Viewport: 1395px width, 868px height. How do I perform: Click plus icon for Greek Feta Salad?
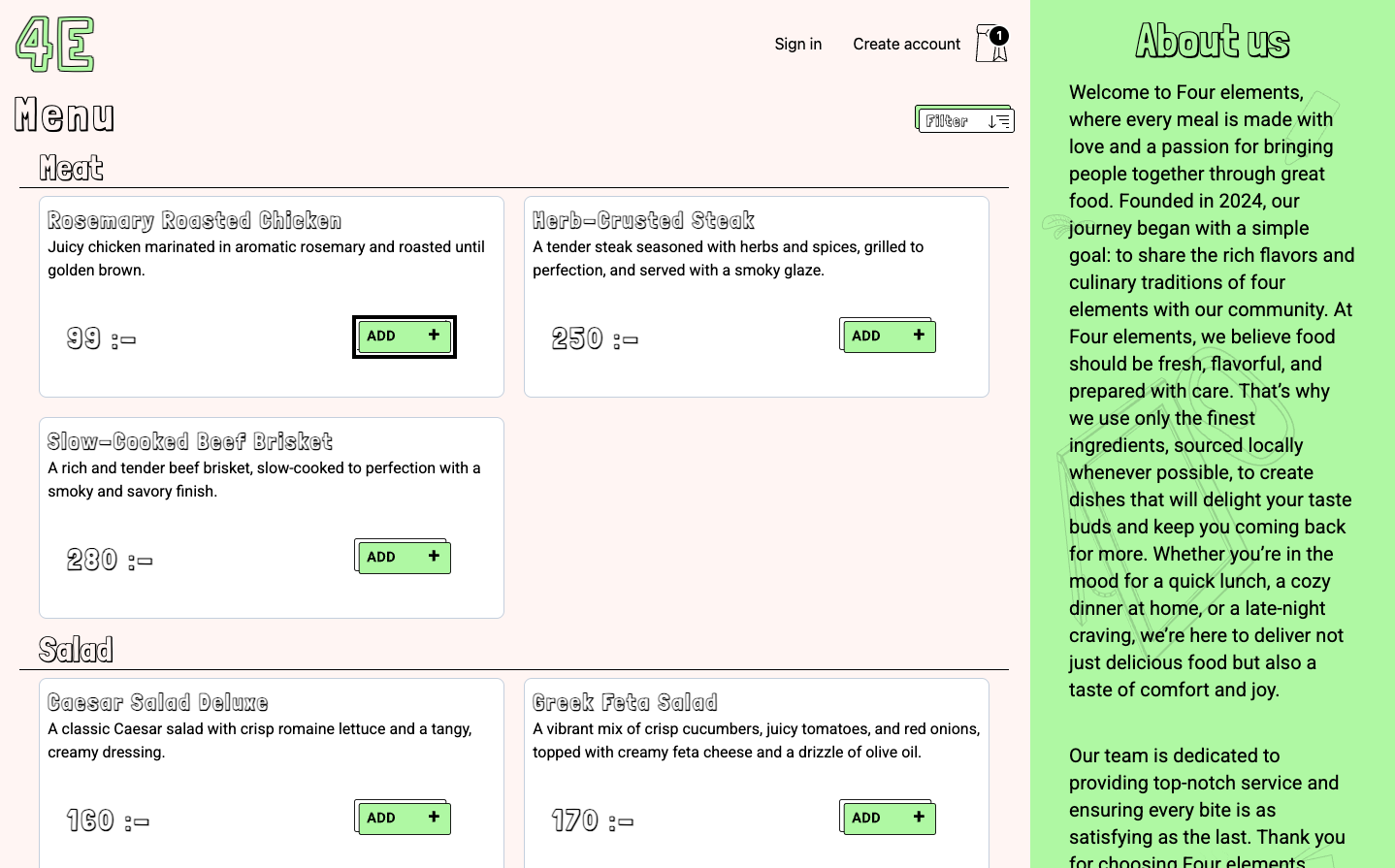coord(919,817)
